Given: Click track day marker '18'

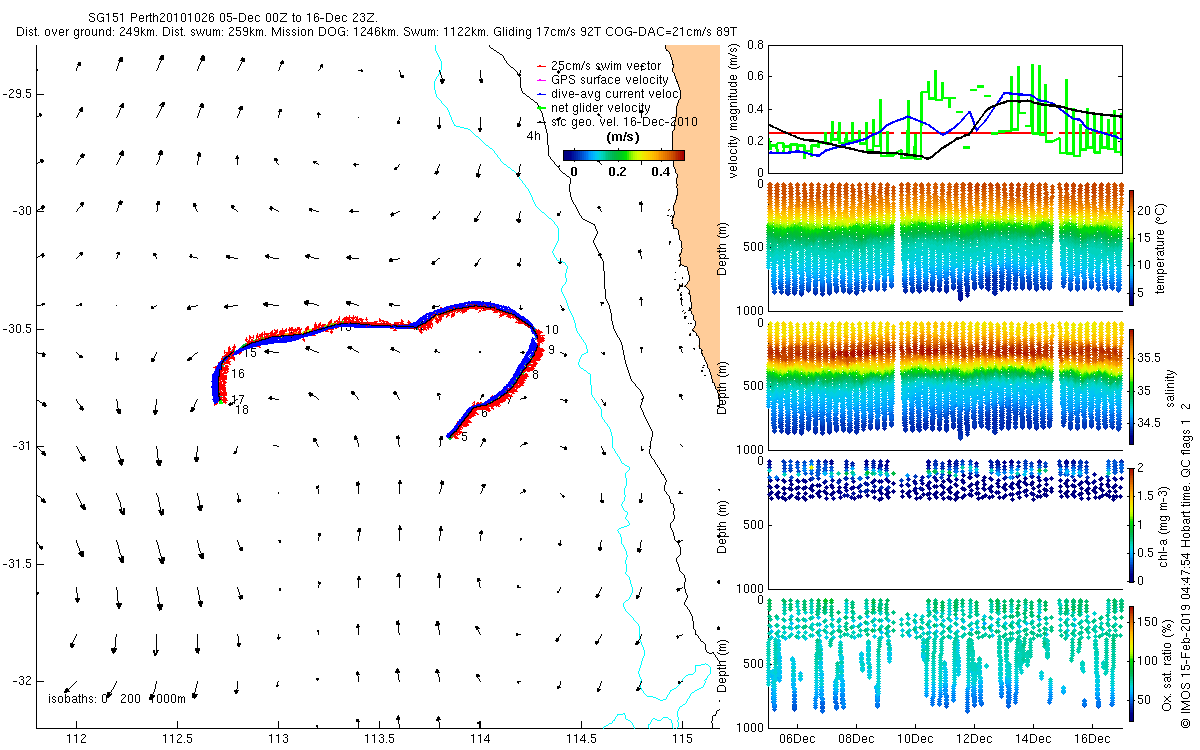Looking at the screenshot, I should point(242,410).
